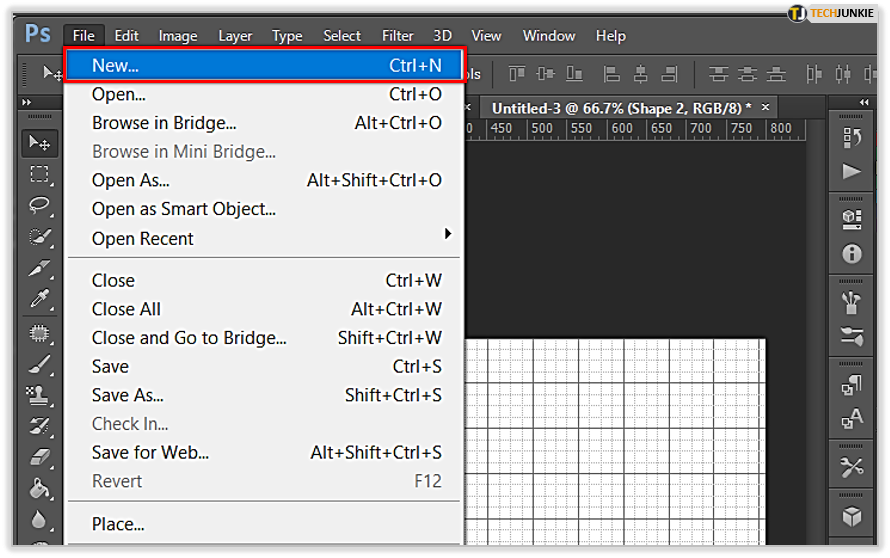The image size is (890, 558).
Task: Choose Open as Smart Object...
Action: (x=265, y=209)
